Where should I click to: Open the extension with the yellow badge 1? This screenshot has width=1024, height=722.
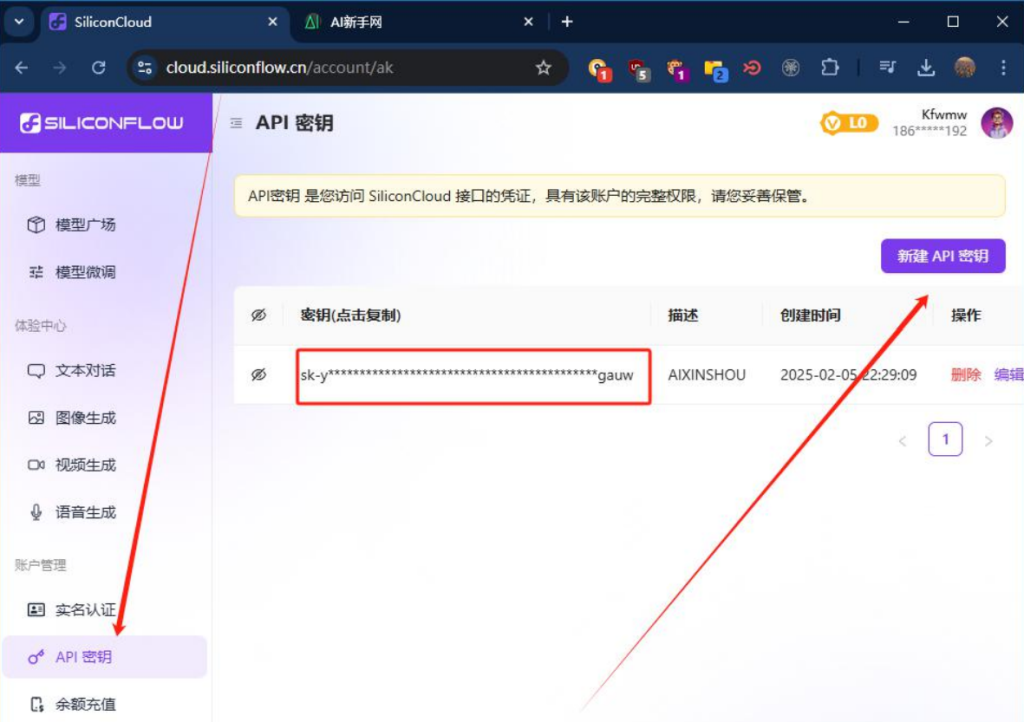599,68
